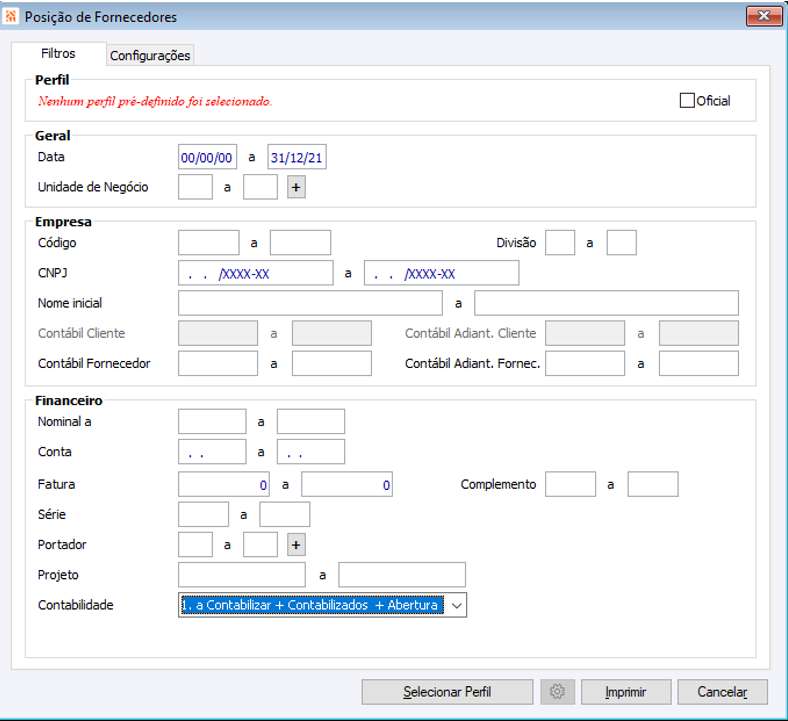Click the final CNPJ field
The height and width of the screenshot is (721, 788).
[441, 273]
